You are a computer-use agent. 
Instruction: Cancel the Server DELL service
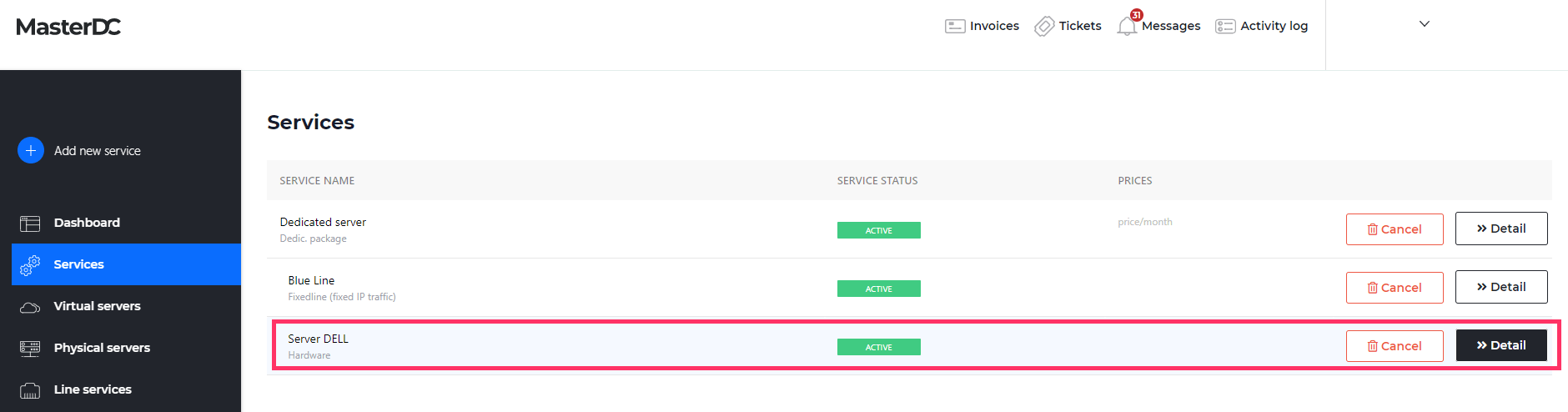[1395, 346]
